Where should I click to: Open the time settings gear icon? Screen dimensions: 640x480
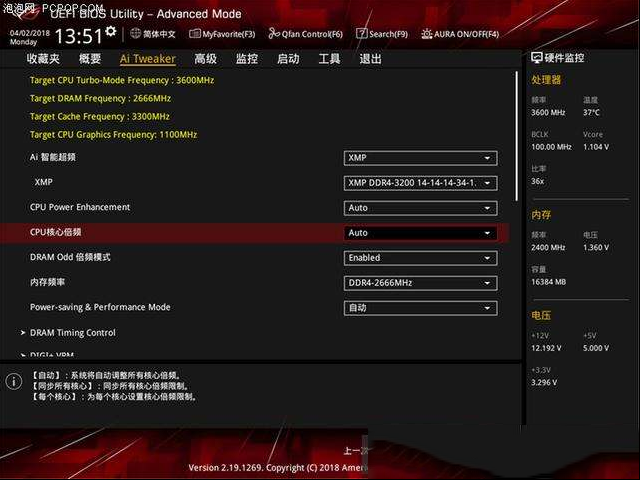[x=111, y=31]
